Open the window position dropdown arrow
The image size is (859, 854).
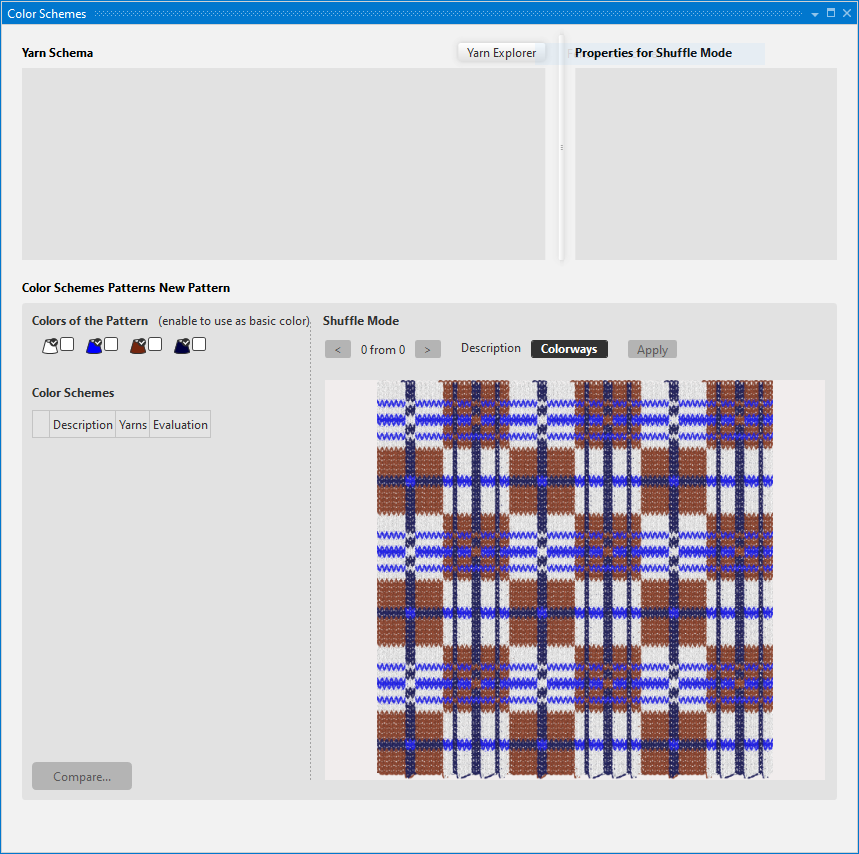pos(816,14)
